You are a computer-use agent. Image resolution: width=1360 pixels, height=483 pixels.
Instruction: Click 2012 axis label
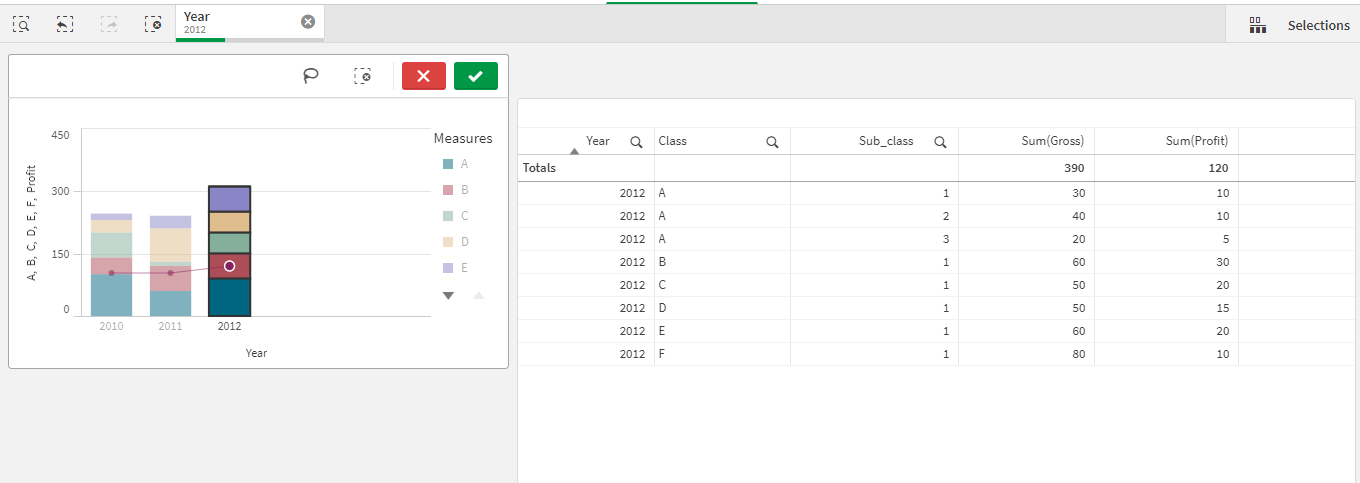[x=229, y=326]
